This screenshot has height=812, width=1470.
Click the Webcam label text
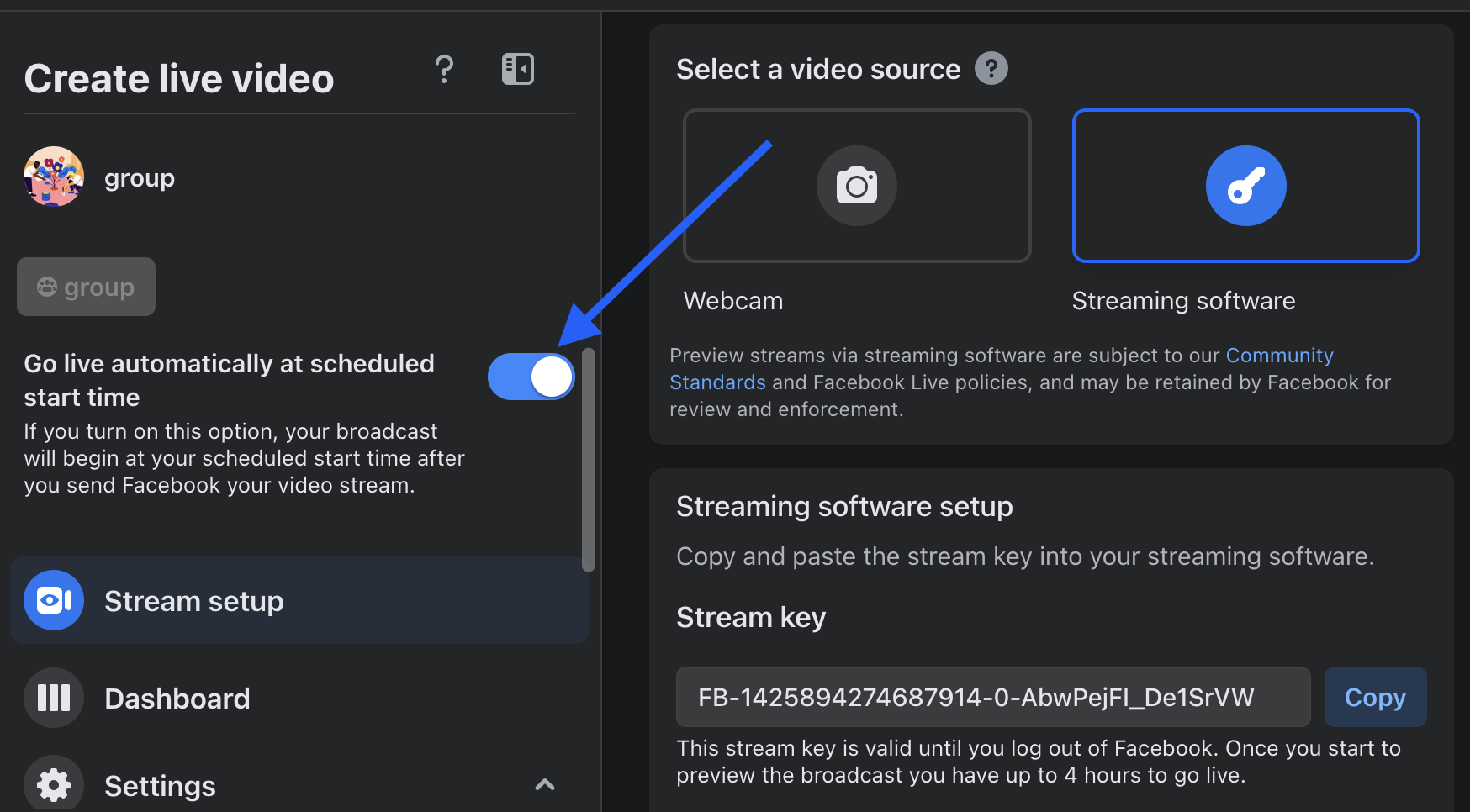(x=733, y=301)
